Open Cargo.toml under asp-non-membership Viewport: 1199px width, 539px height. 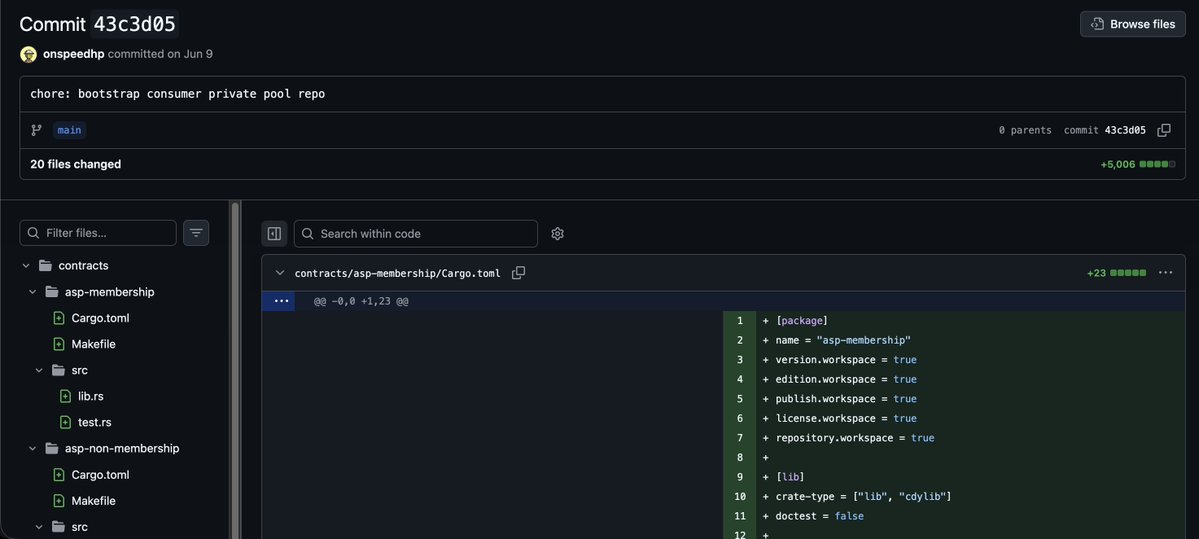(100, 475)
